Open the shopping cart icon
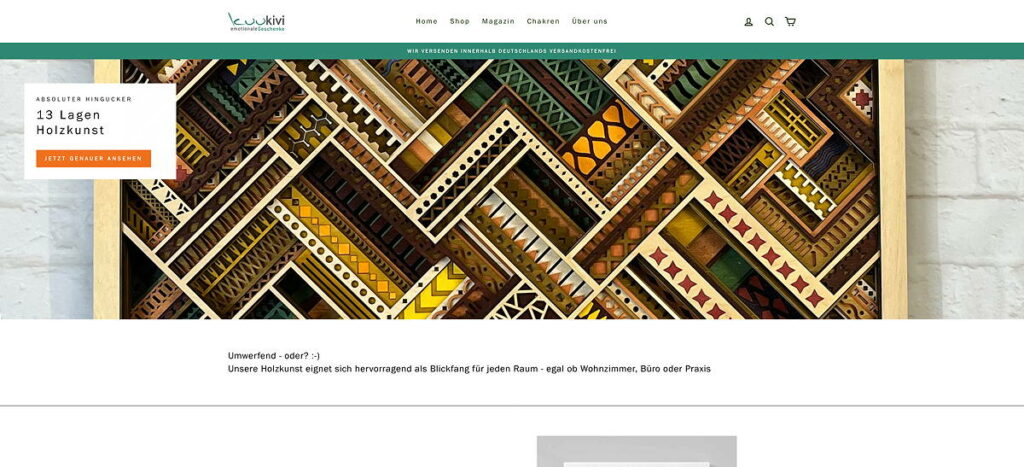 [790, 22]
